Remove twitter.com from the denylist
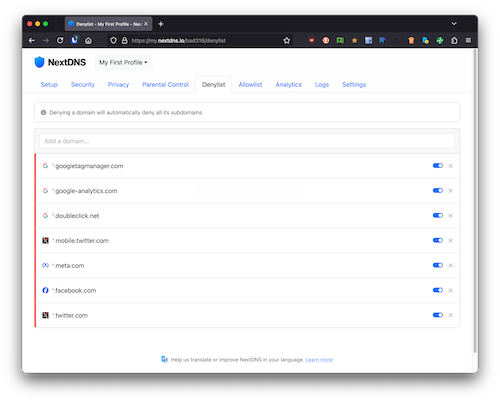 tap(450, 315)
